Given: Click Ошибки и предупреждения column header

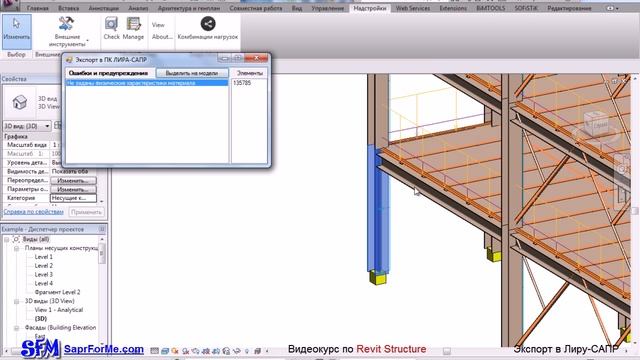Looking at the screenshot, I should (109, 73).
